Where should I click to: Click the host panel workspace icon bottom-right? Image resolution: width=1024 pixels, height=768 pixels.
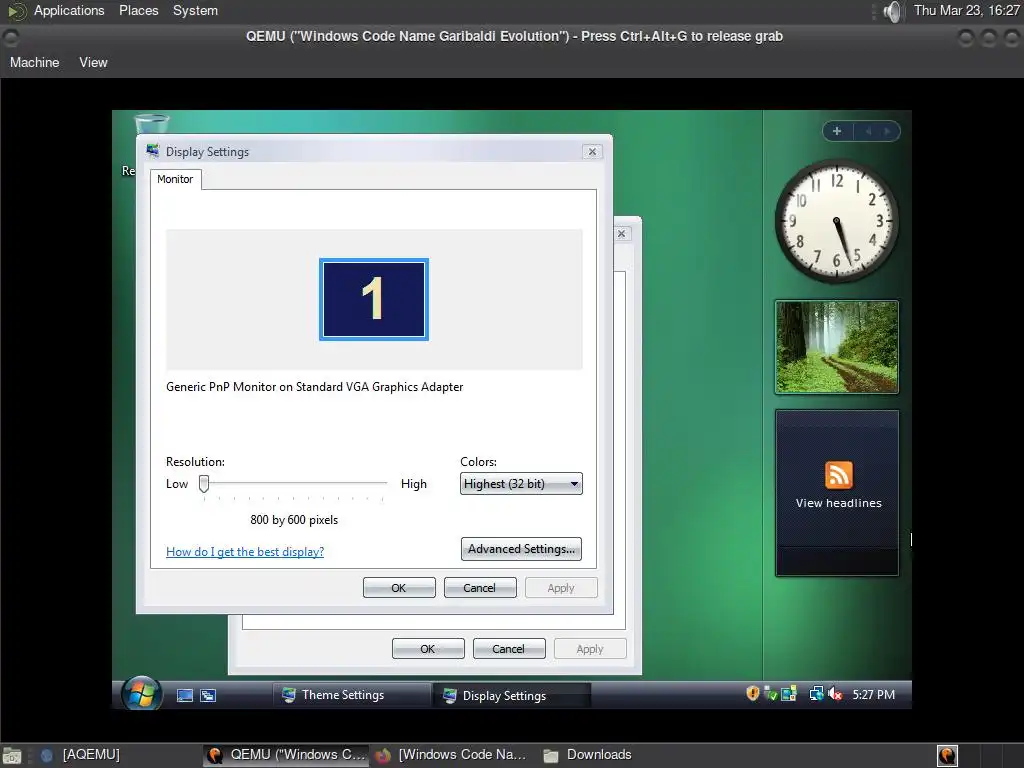coord(947,756)
